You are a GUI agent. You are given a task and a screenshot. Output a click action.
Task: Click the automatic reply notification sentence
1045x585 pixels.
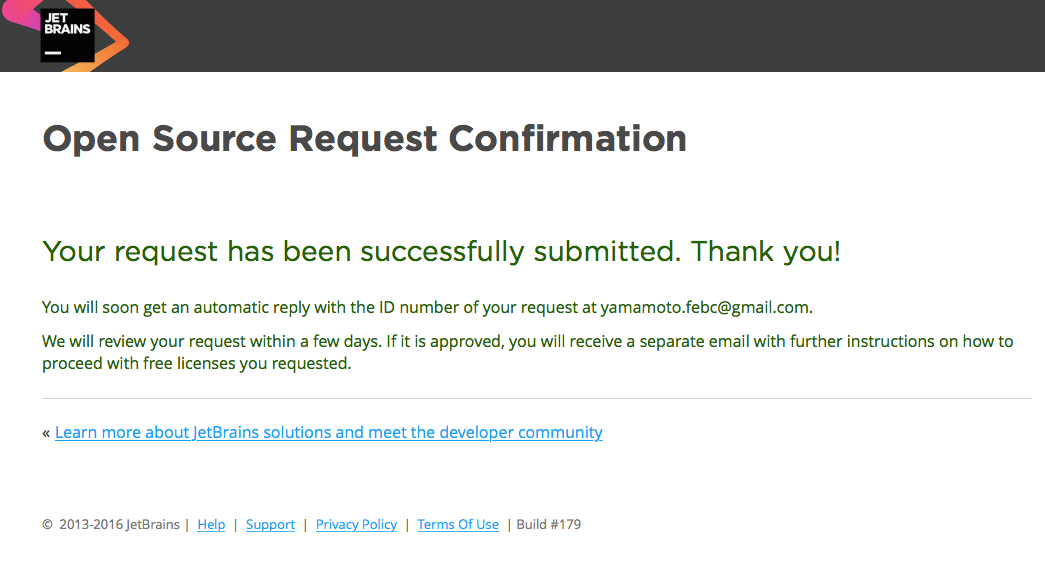coord(427,307)
